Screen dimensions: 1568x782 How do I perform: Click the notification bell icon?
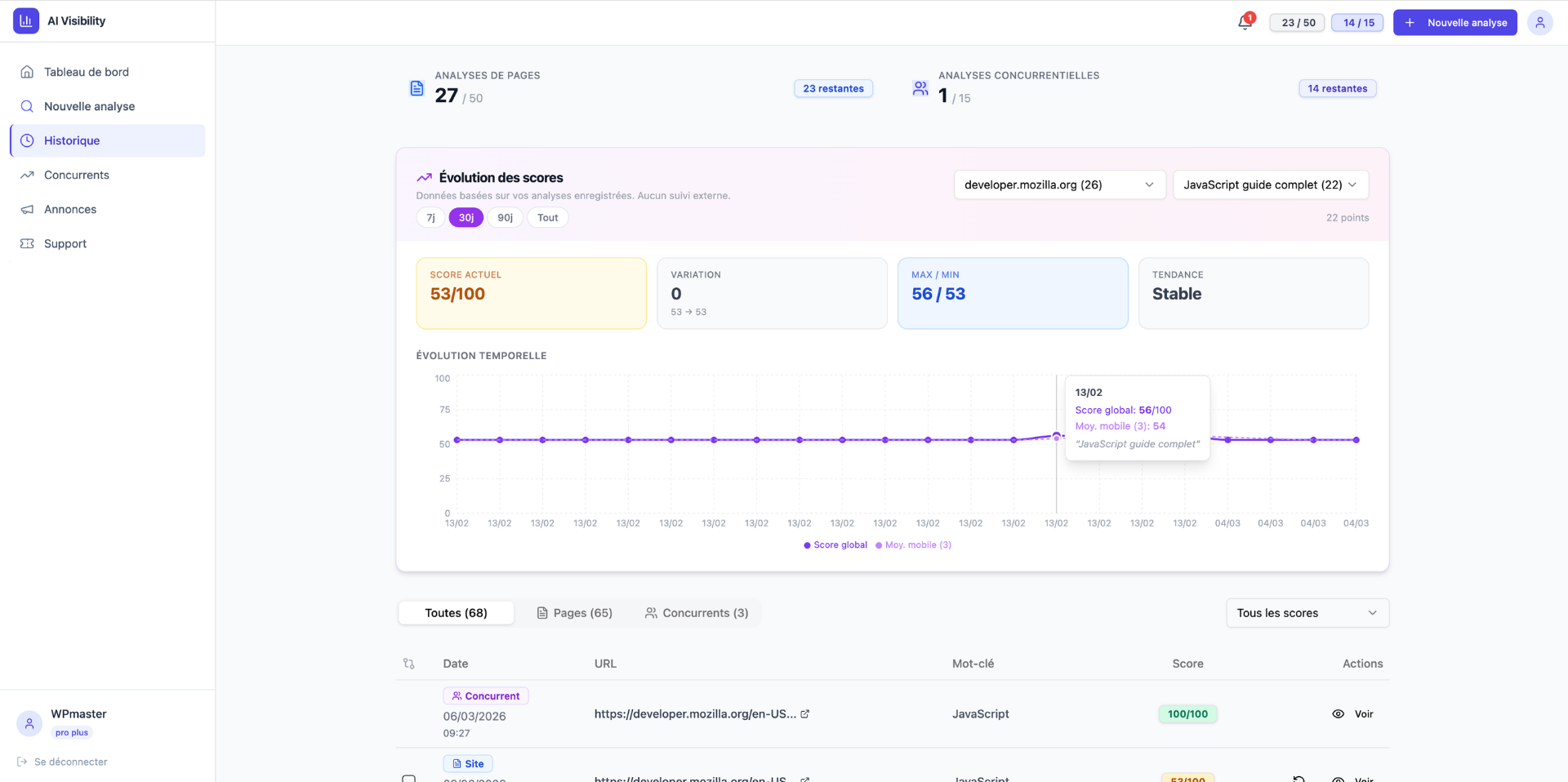(x=1245, y=22)
